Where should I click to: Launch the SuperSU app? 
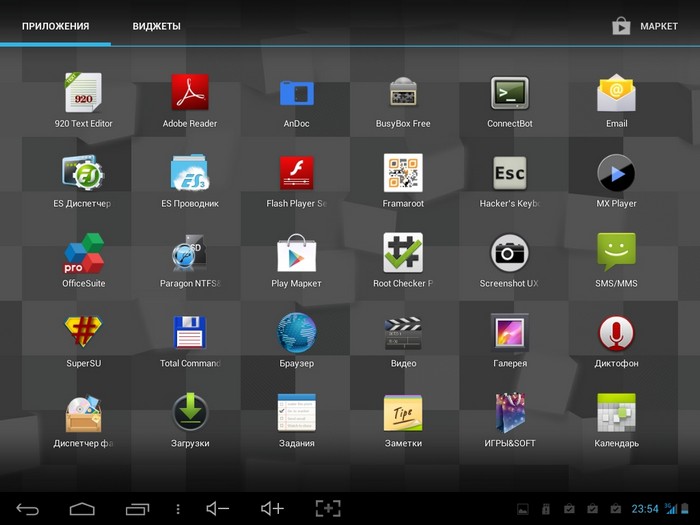[83, 333]
